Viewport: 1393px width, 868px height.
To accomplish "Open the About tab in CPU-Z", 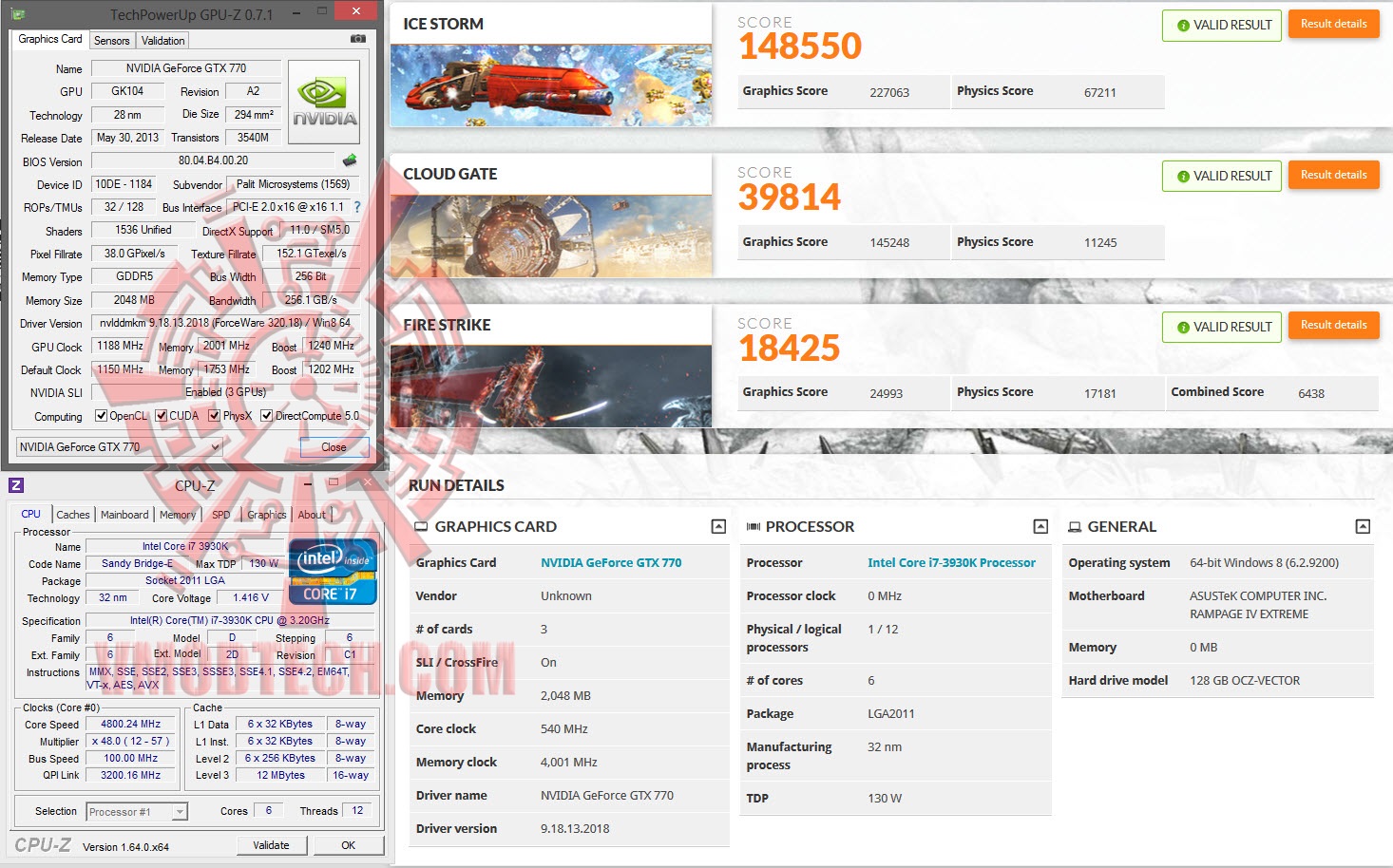I will (x=312, y=515).
